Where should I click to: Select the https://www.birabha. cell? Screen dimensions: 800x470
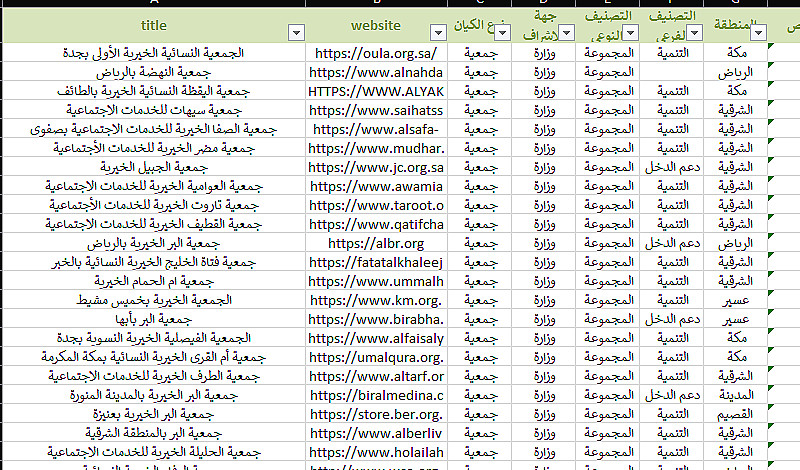pyautogui.click(x=377, y=319)
